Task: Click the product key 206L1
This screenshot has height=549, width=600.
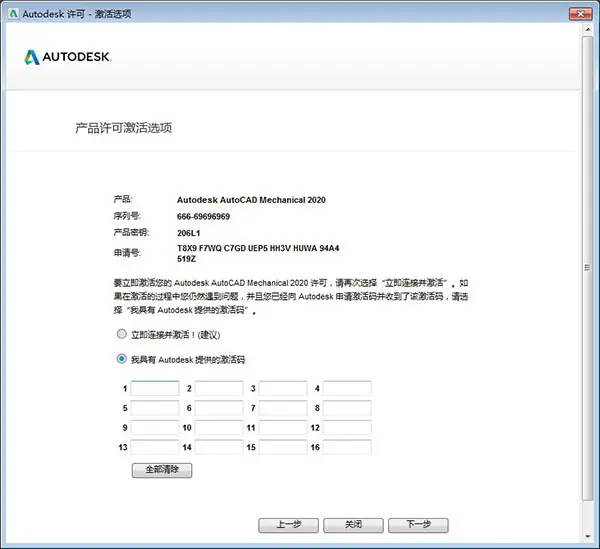Action: (188, 233)
